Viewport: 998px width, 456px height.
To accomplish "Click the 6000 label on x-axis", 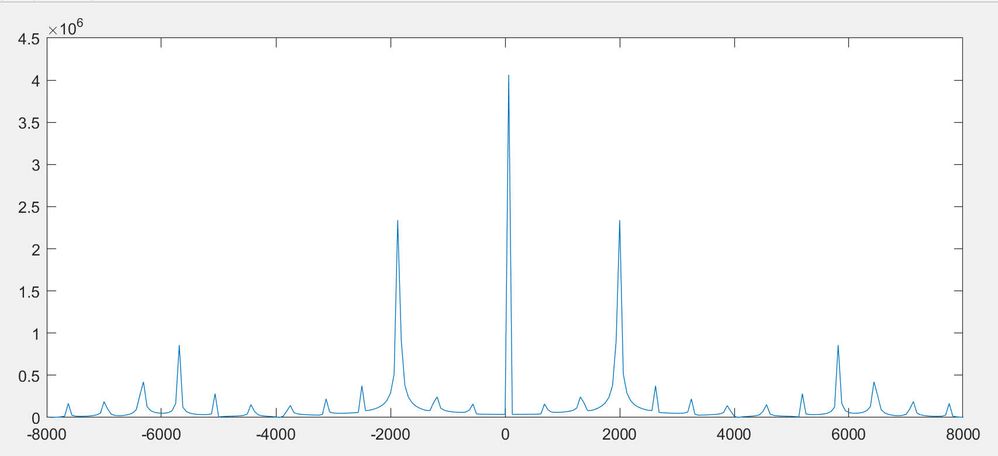I will [848, 435].
